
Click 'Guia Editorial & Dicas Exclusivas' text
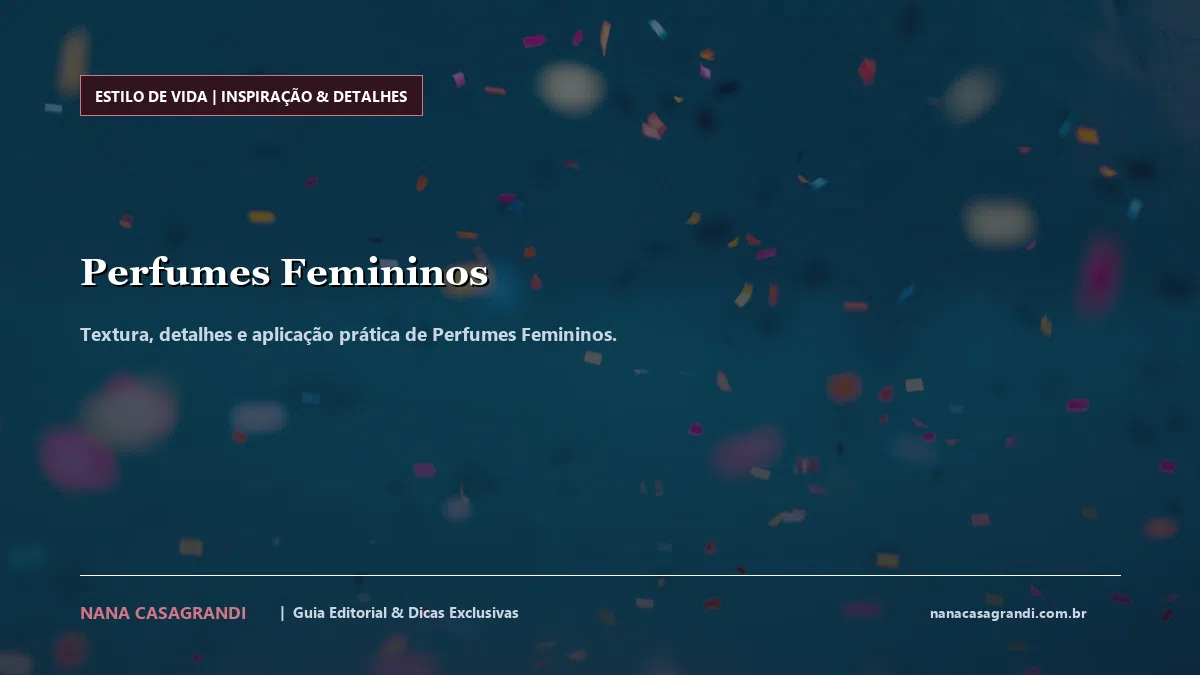(x=406, y=613)
